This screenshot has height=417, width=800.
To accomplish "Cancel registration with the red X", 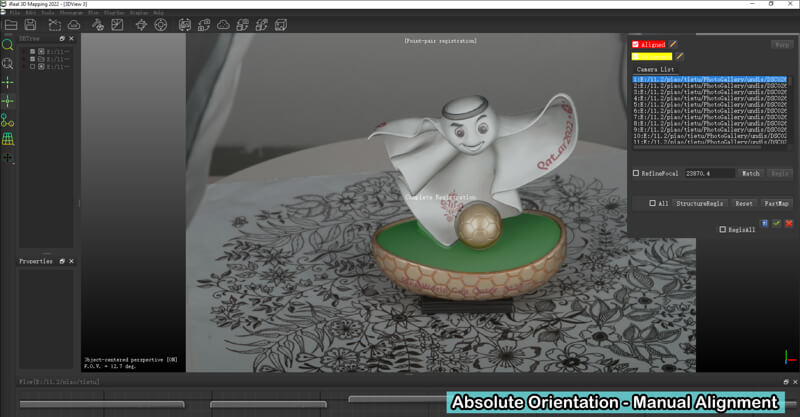I will point(789,224).
